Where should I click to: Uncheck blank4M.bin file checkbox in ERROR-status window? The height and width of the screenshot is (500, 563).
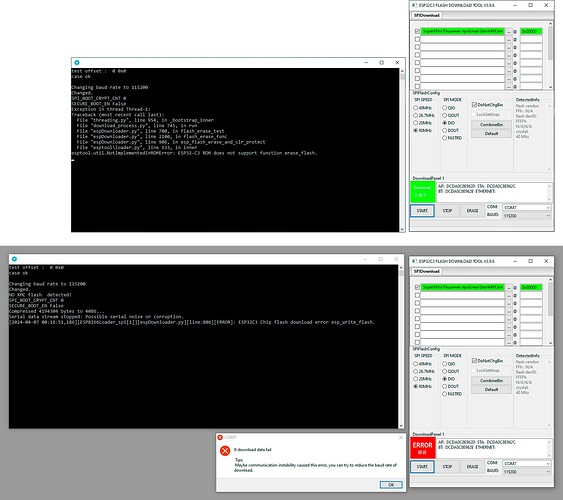click(x=417, y=288)
